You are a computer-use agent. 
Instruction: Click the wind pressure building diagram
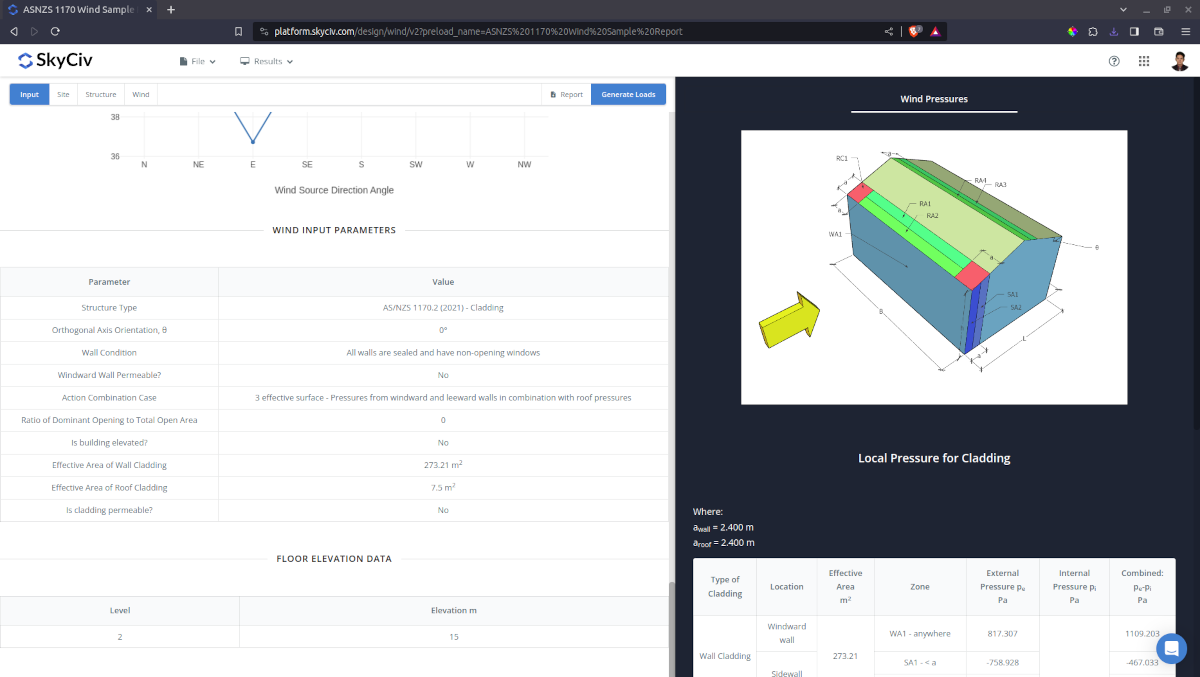(933, 267)
